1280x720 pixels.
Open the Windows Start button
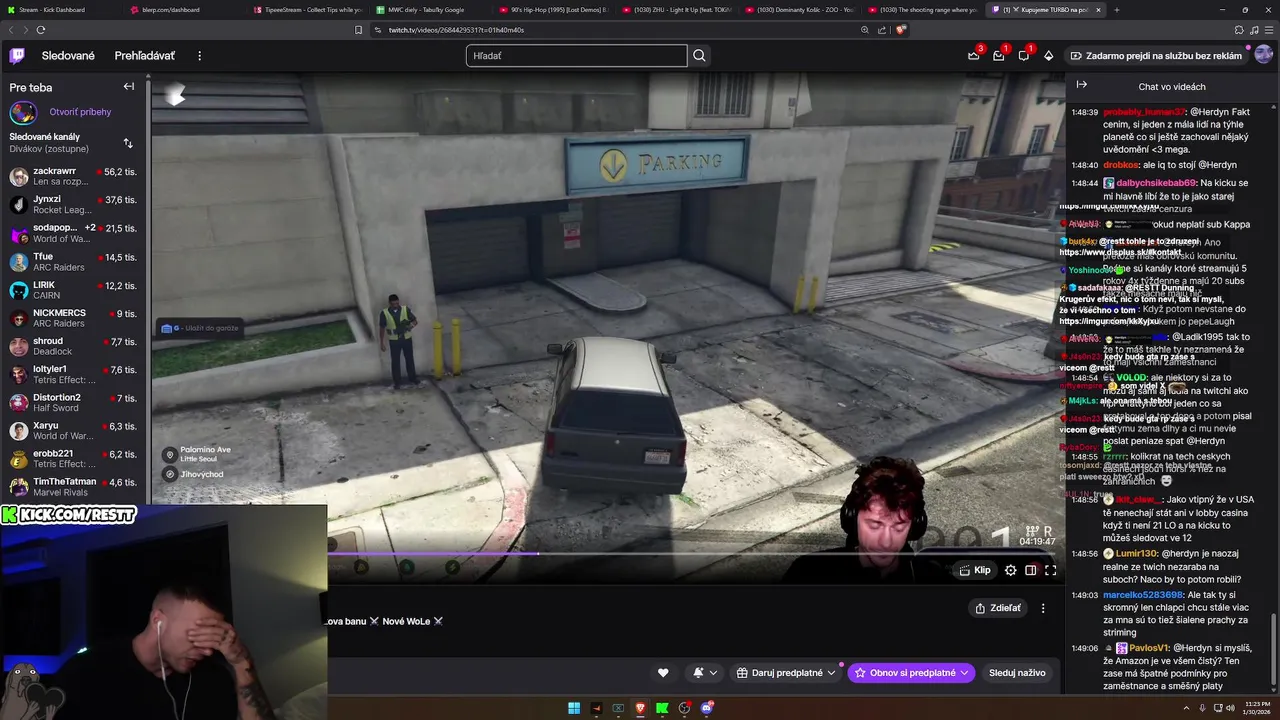tap(574, 708)
